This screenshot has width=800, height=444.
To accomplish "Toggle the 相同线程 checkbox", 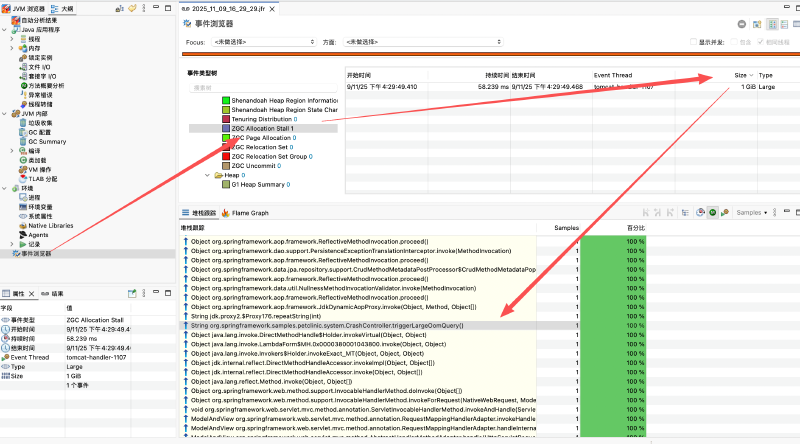I will 761,42.
